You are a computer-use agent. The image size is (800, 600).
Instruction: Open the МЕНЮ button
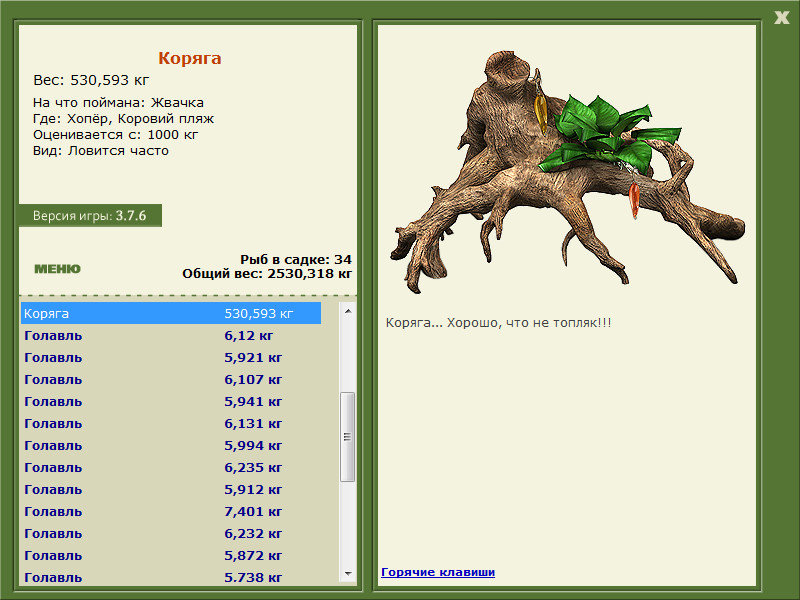coord(57,269)
